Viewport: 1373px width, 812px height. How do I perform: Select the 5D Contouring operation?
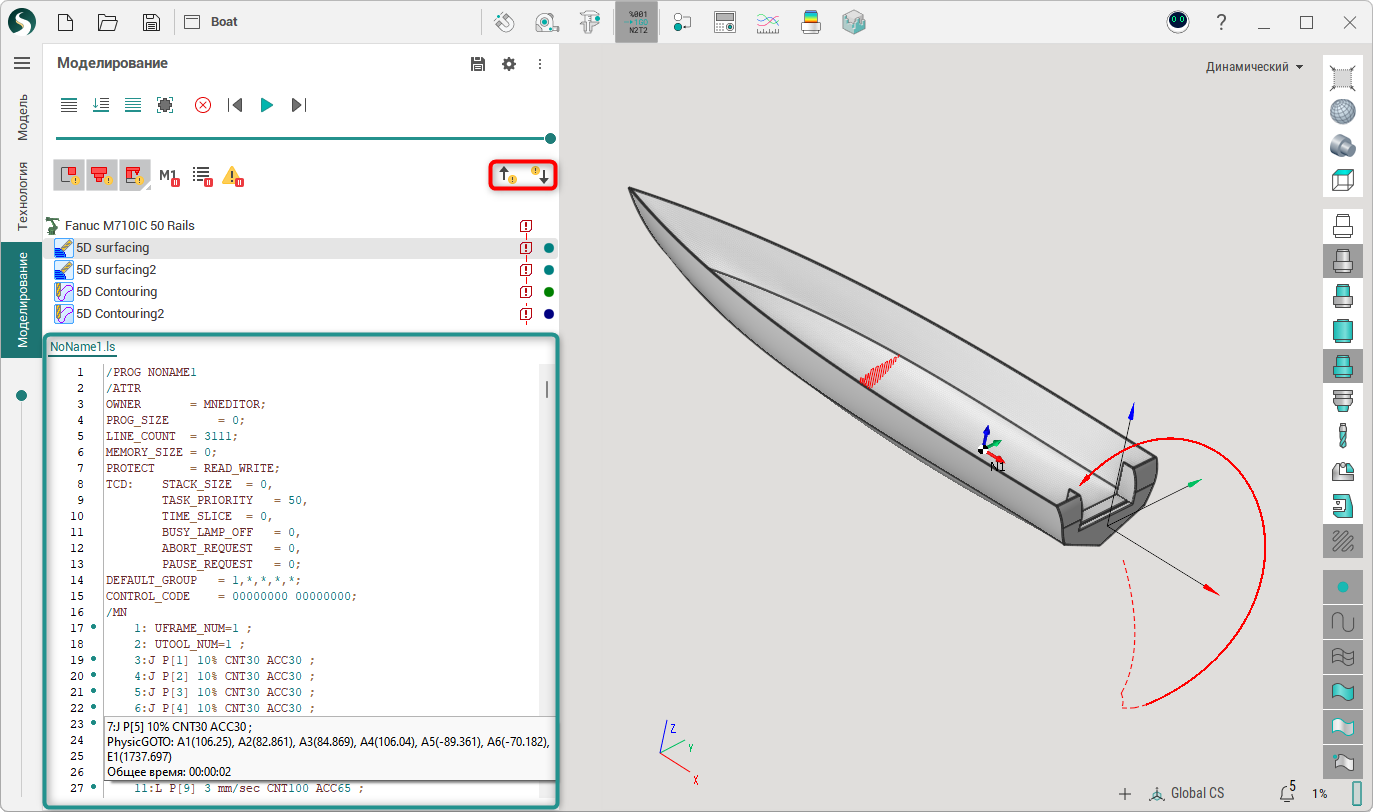click(117, 292)
